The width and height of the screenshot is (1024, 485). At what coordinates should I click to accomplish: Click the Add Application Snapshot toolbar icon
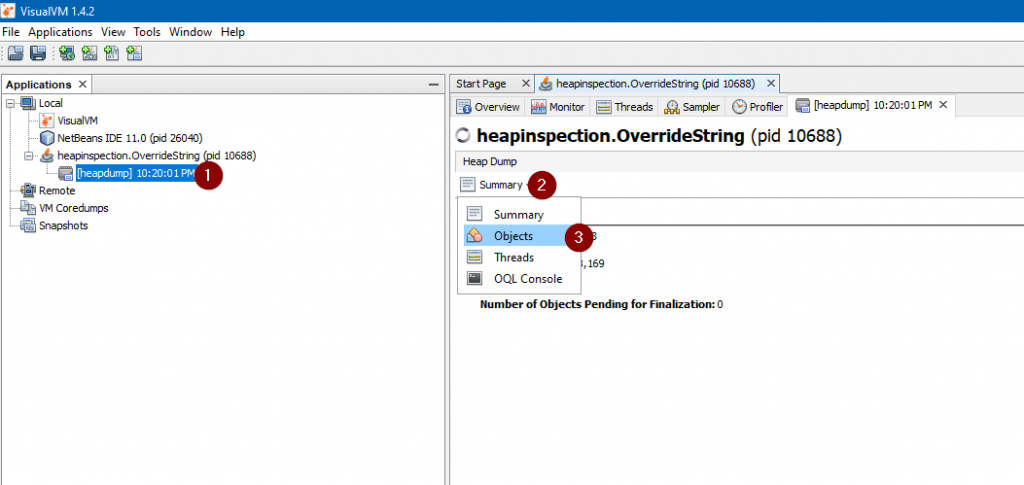[x=135, y=54]
